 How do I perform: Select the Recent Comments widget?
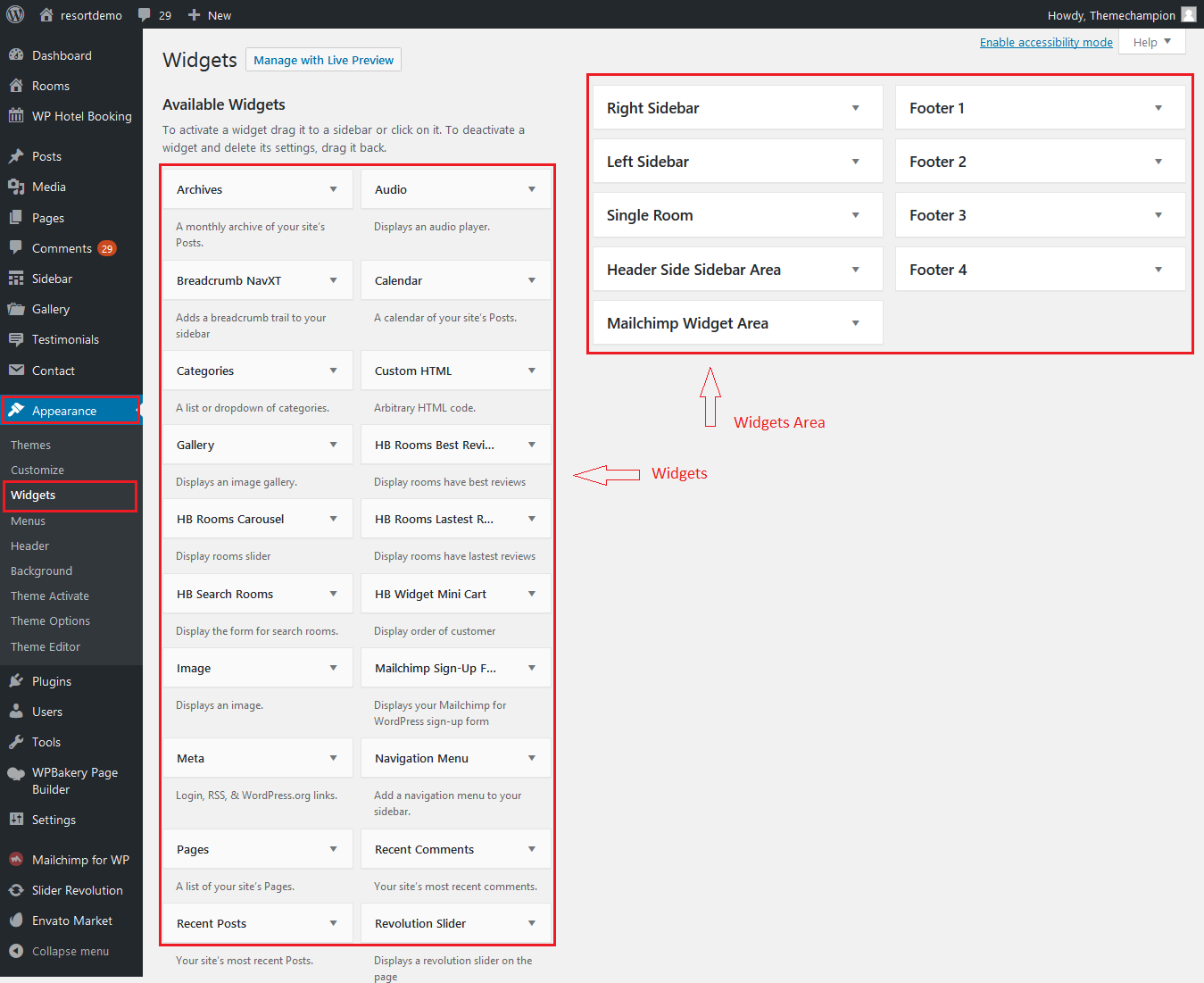click(456, 849)
